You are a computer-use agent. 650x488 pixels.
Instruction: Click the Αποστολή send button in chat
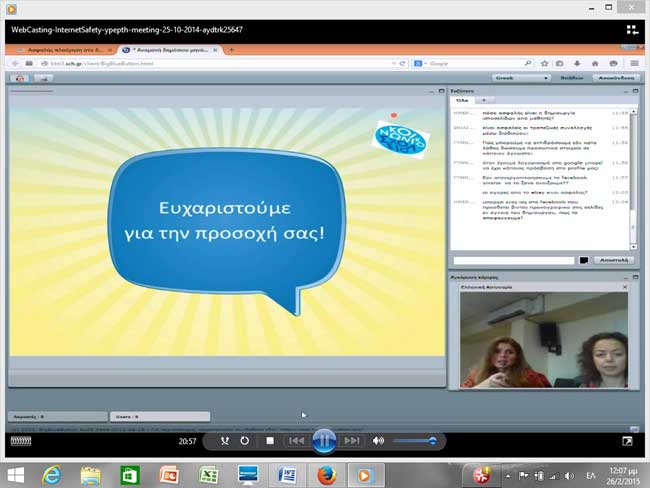click(x=613, y=260)
